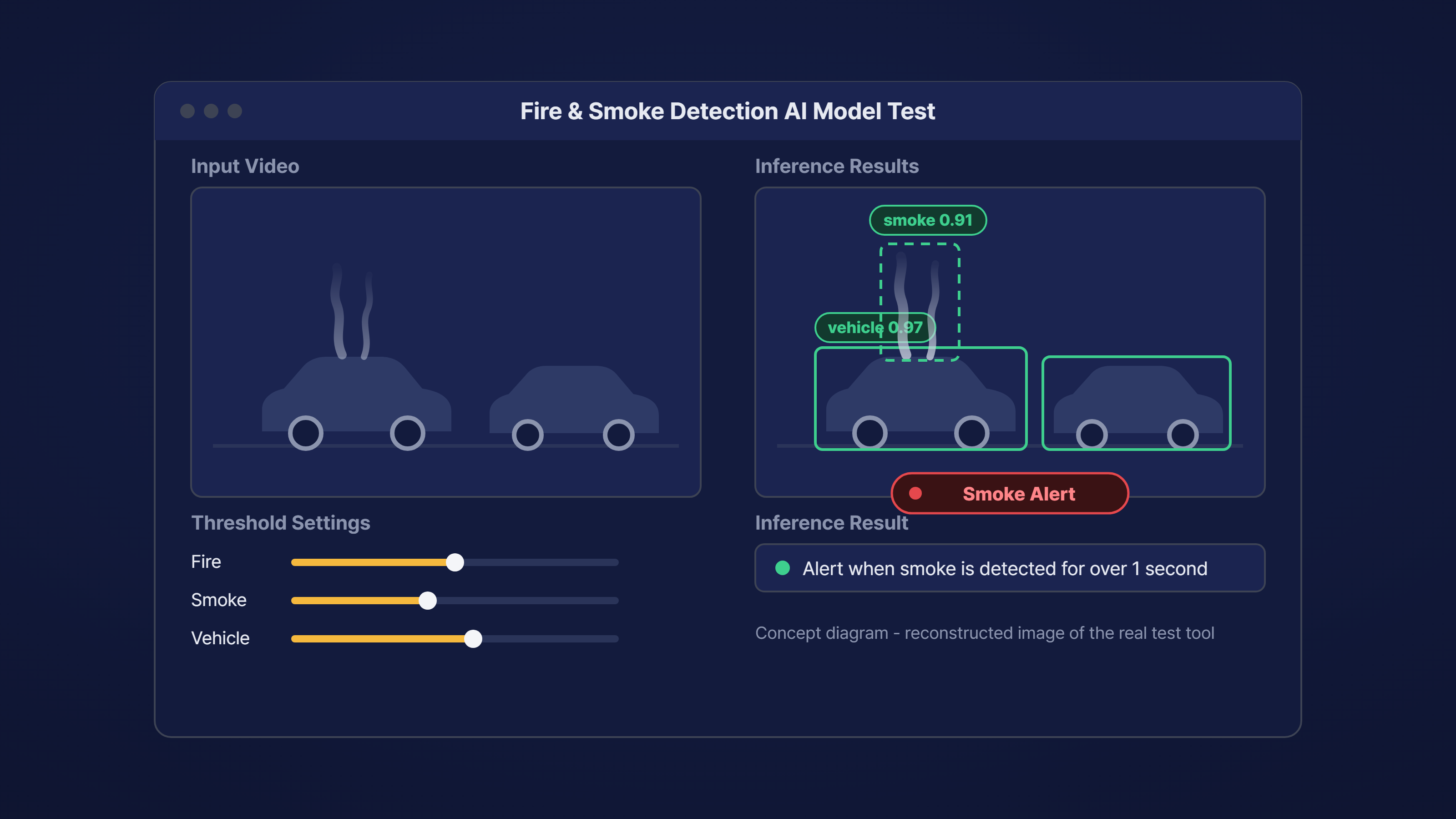This screenshot has height=819, width=1456.
Task: Select the smoking car in Input Video
Action: (x=357, y=402)
